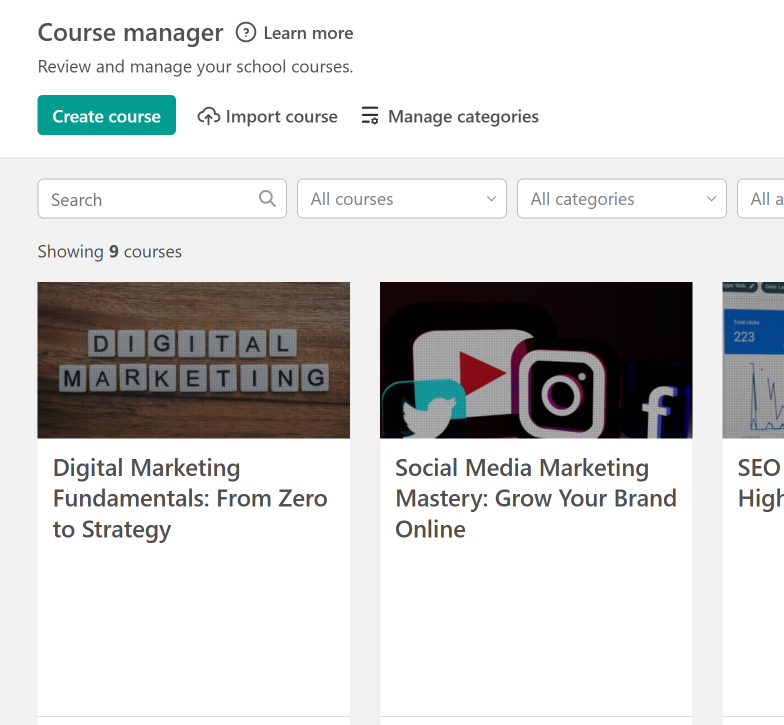Screen dimensions: 784x725
Task: Click the question mark help icon
Action: pyautogui.click(x=246, y=33)
